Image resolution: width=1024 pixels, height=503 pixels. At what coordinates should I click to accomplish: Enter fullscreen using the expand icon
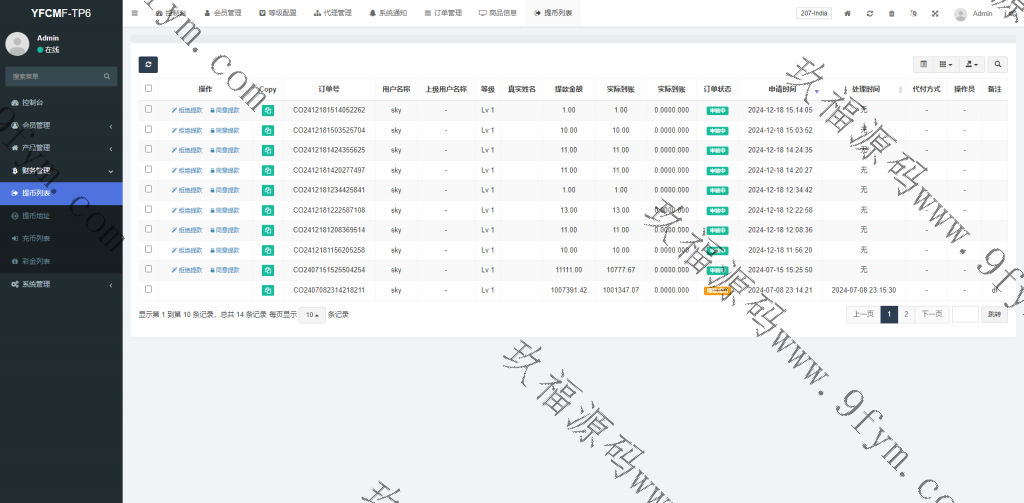coord(935,14)
